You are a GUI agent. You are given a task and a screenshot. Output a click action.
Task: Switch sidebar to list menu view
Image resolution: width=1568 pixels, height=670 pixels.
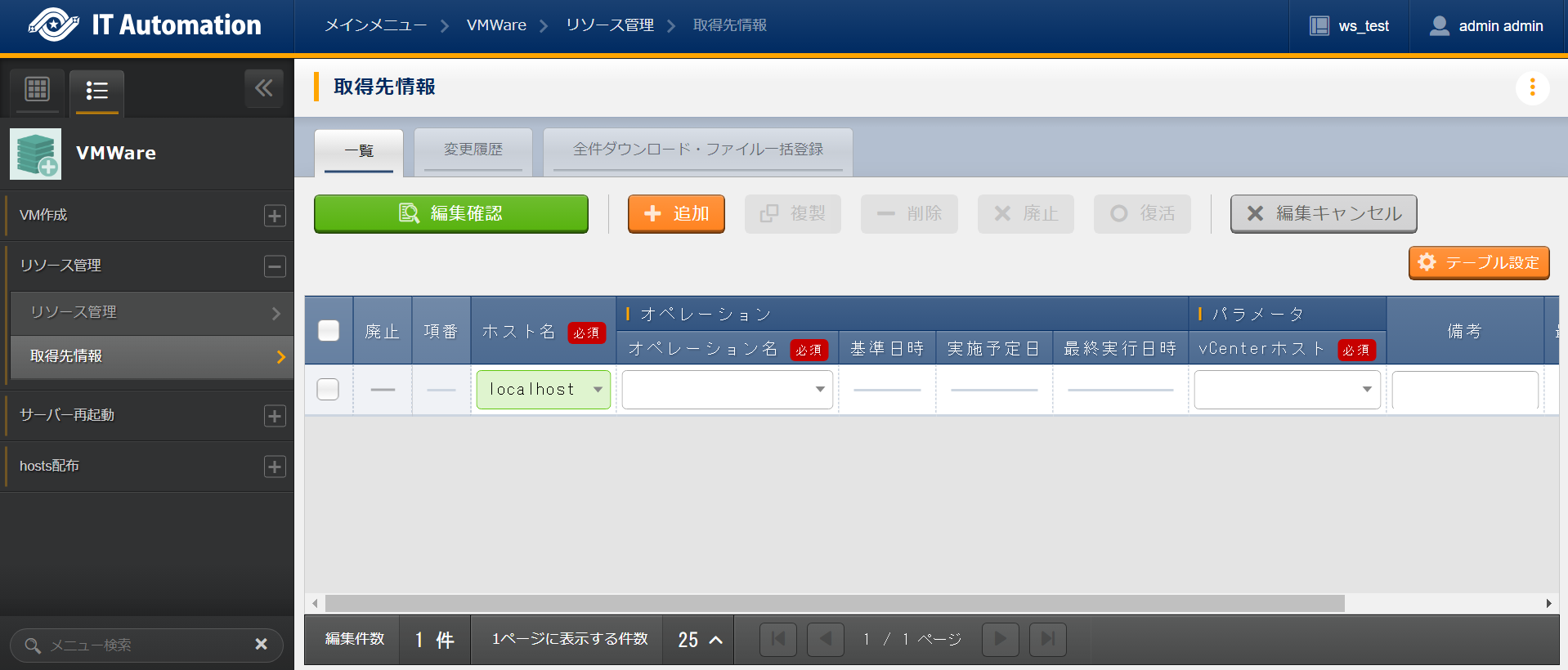point(96,90)
